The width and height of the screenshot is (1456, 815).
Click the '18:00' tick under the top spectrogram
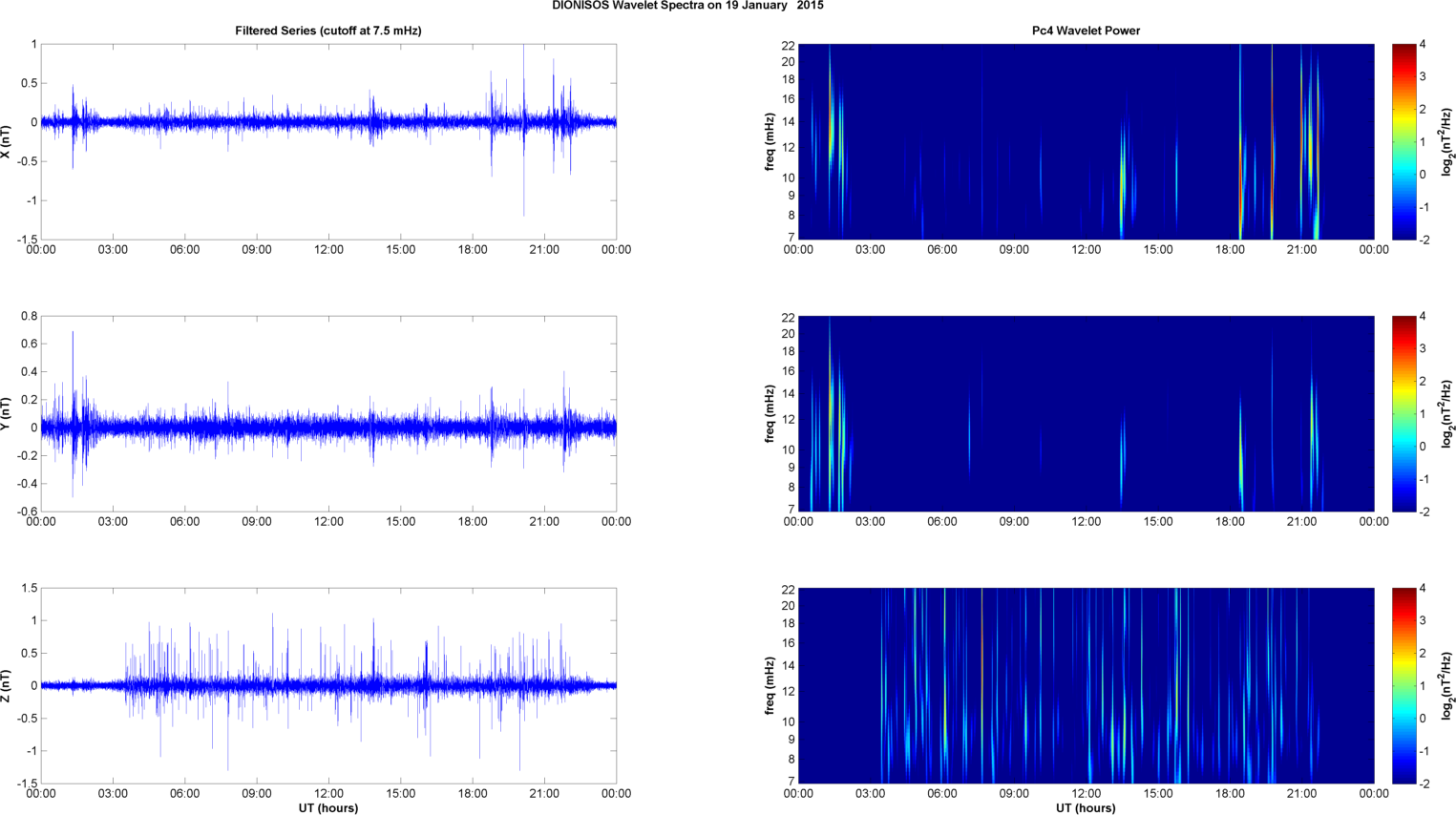1230,250
